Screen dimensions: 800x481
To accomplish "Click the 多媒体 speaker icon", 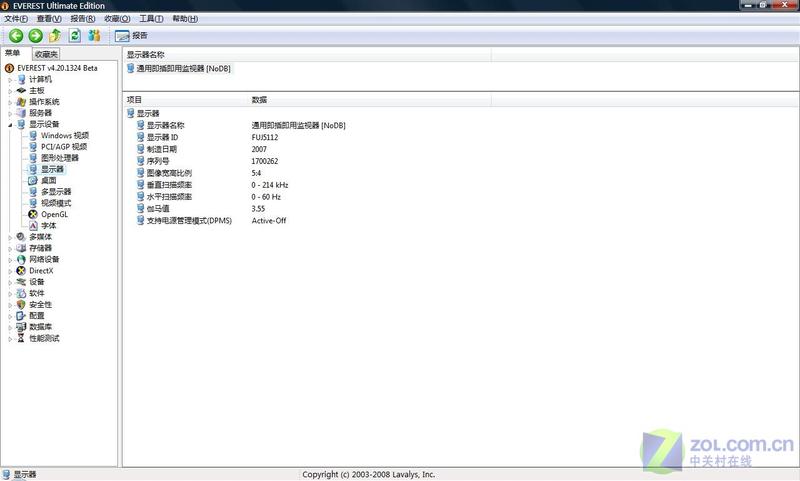I will (x=21, y=237).
